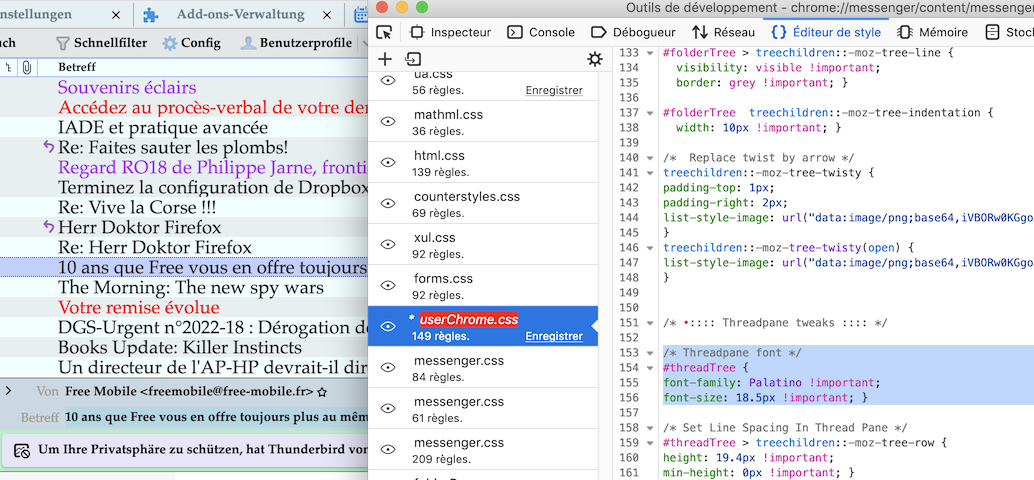Expand the message header with the chevron beside Von

(9, 391)
